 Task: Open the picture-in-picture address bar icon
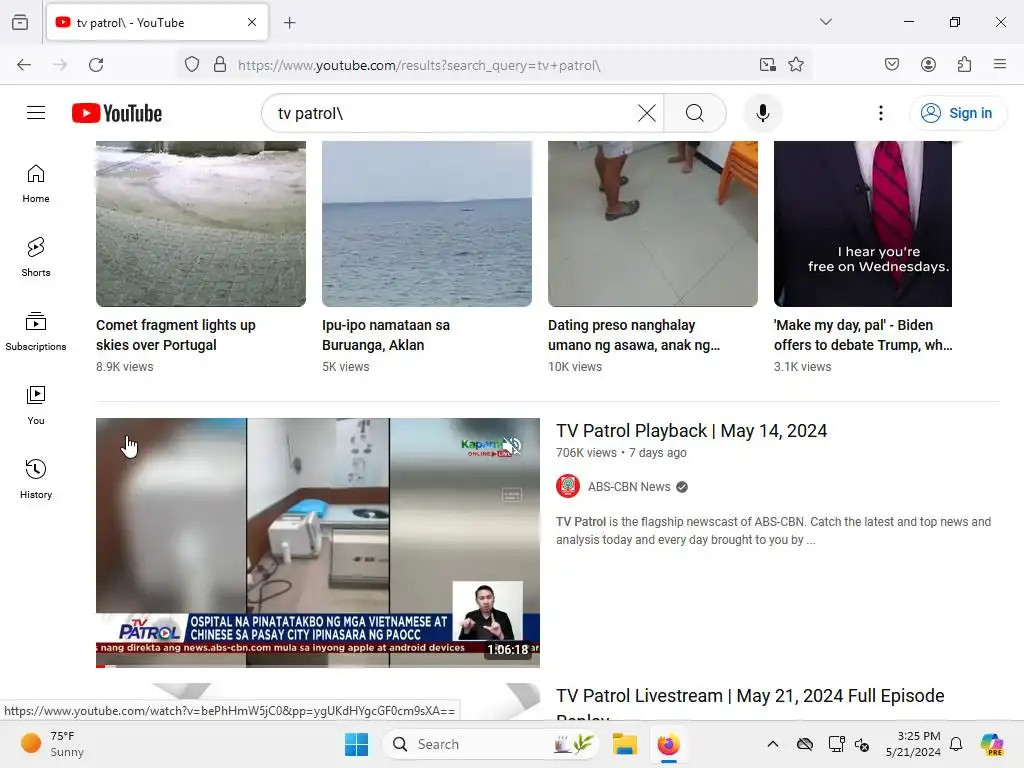pyautogui.click(x=767, y=65)
